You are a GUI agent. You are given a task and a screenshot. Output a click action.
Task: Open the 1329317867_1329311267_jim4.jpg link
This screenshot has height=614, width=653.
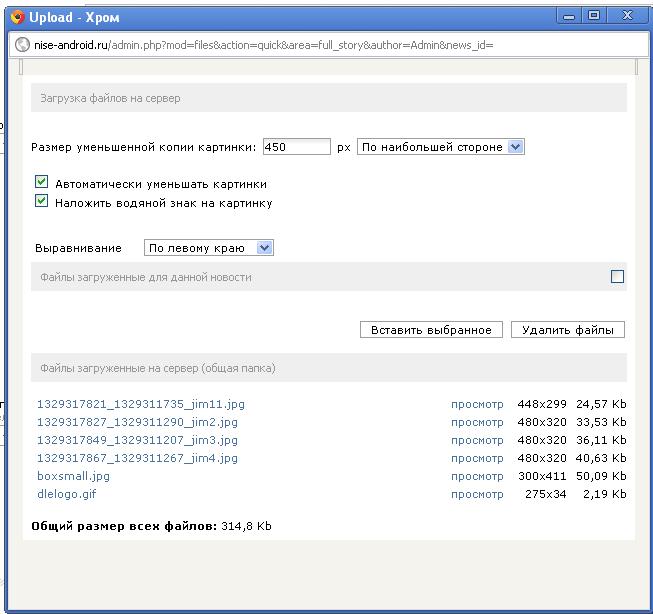(x=137, y=458)
